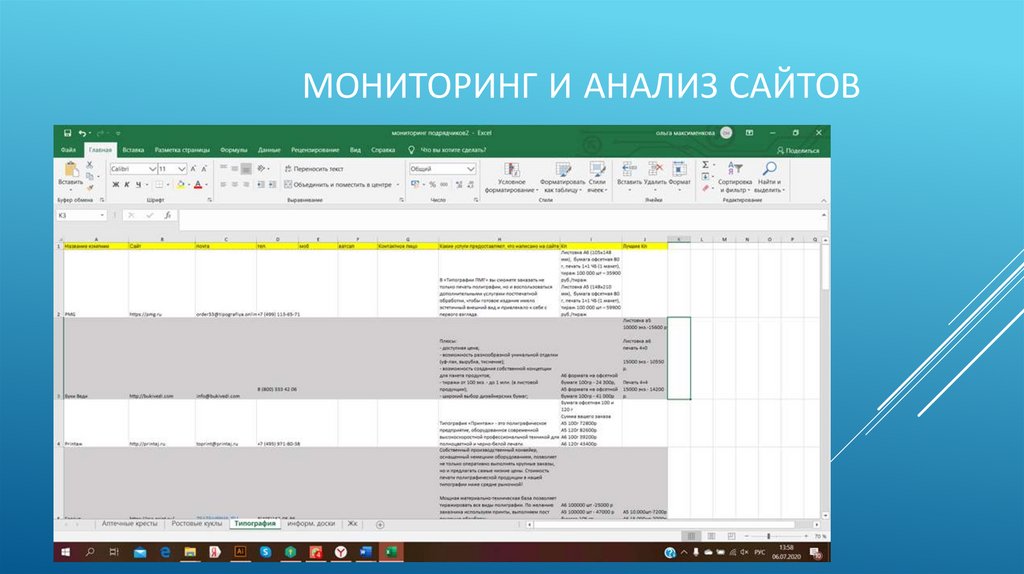1024x574 pixels.
Task: Open the font size dropdown showing 11
Action: click(181, 169)
